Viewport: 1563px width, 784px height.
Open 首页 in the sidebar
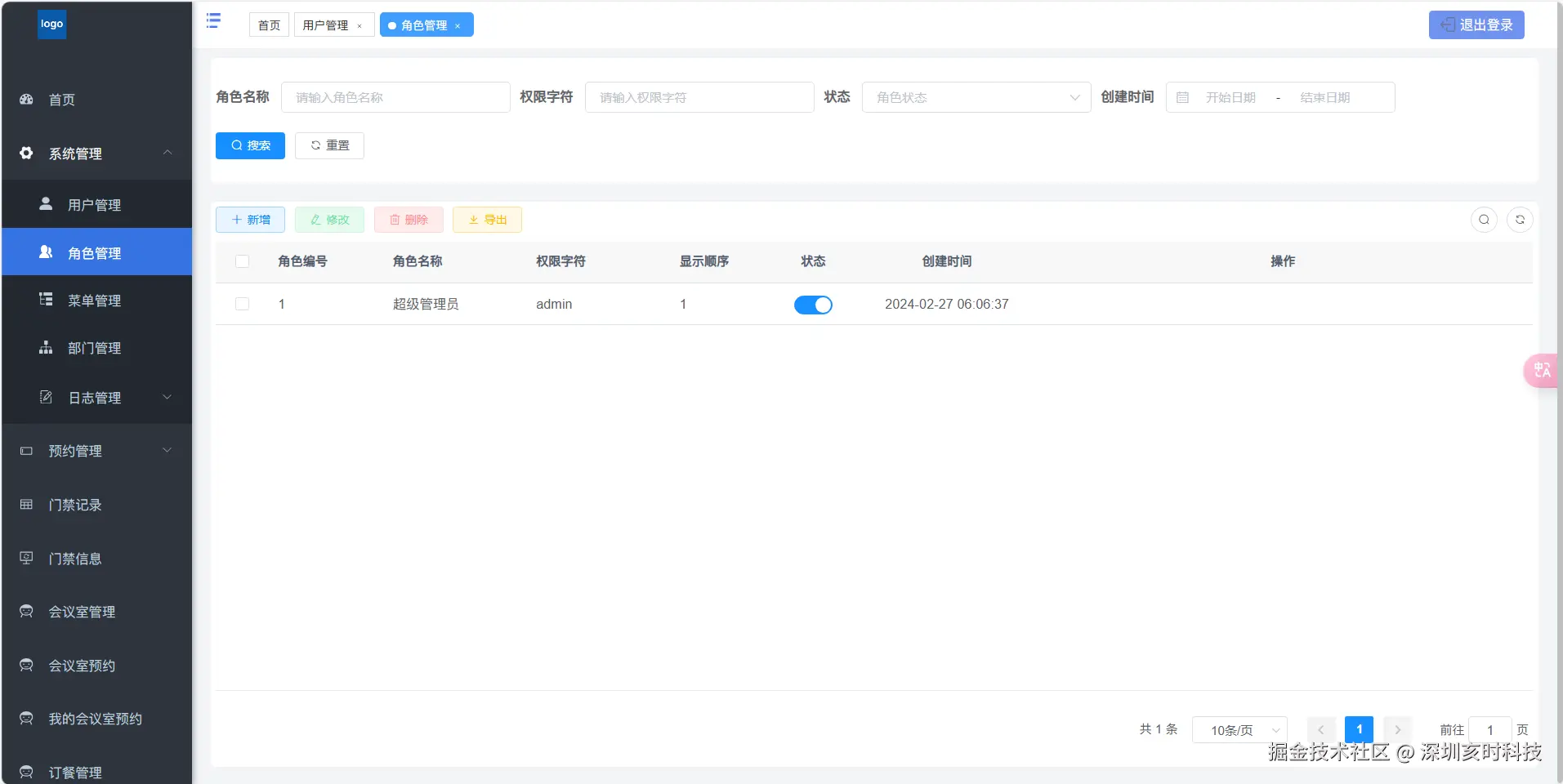[x=96, y=100]
